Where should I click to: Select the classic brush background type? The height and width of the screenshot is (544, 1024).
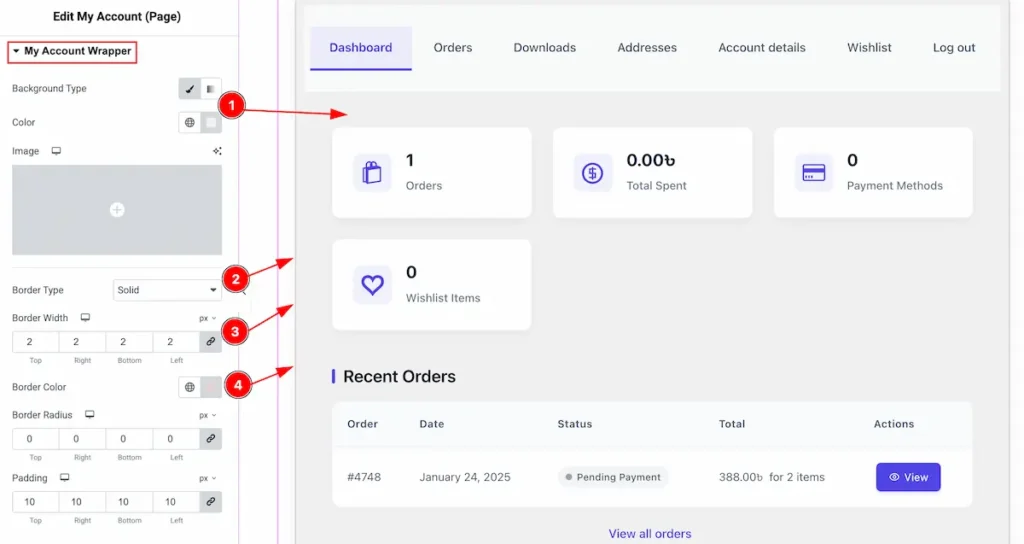[190, 89]
